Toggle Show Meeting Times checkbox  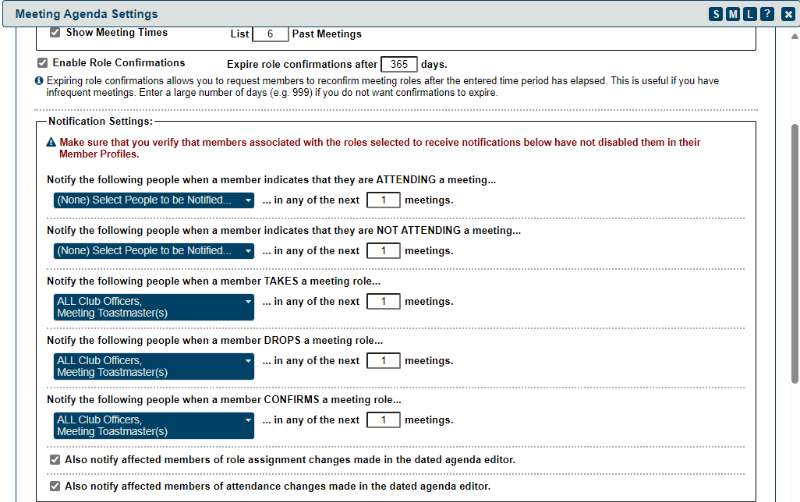tap(55, 33)
